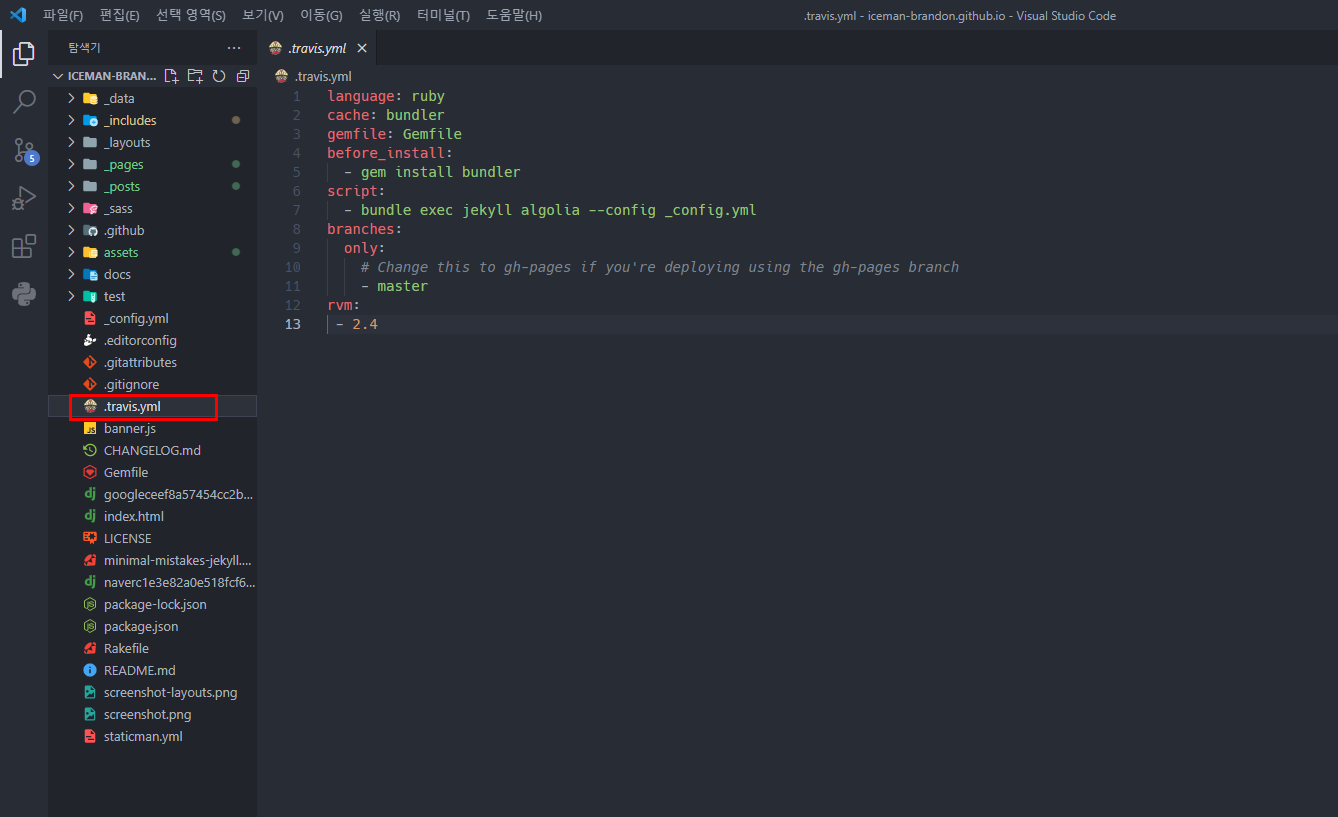Close the .travis.yml editor tab
1338x817 pixels.
(362, 48)
